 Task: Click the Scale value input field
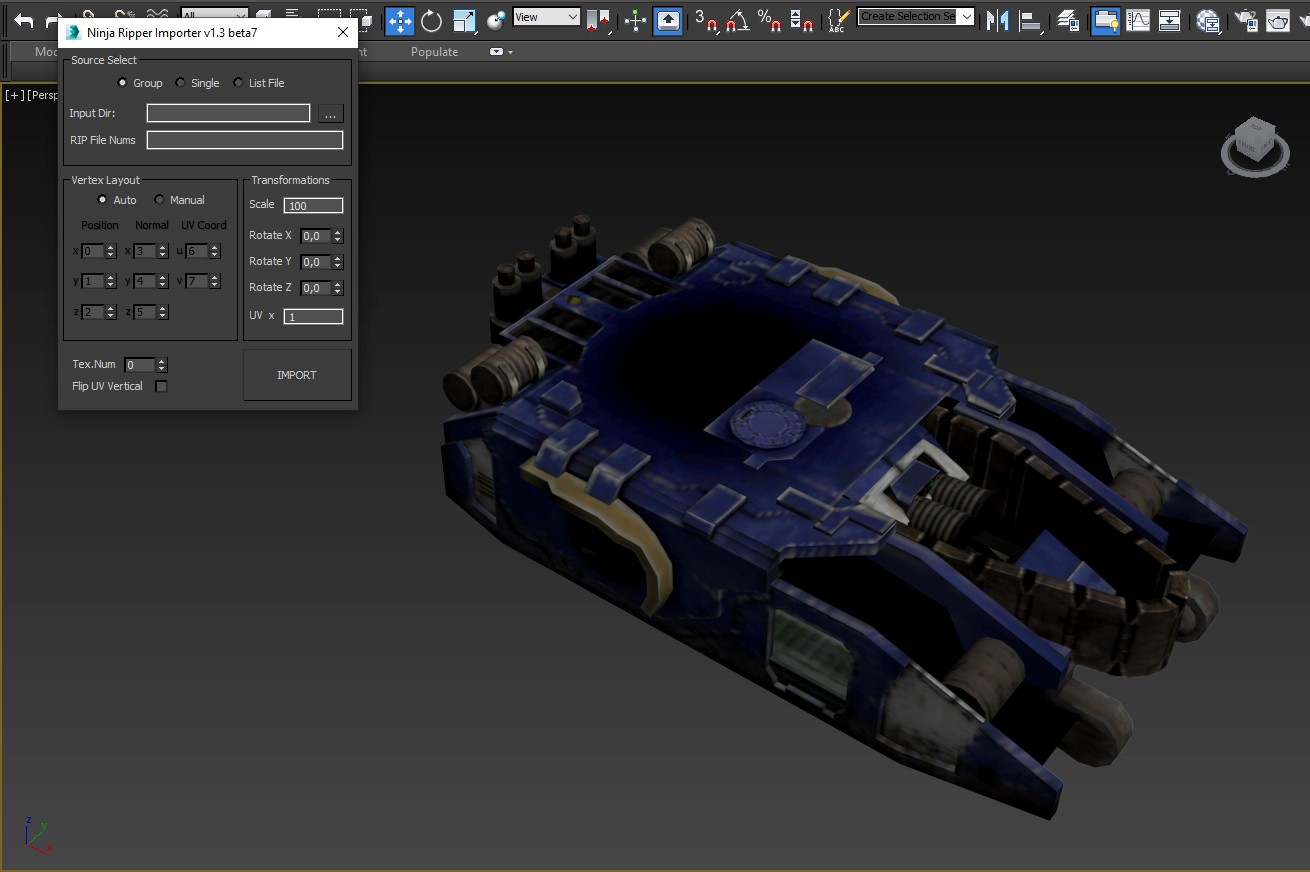tap(313, 205)
